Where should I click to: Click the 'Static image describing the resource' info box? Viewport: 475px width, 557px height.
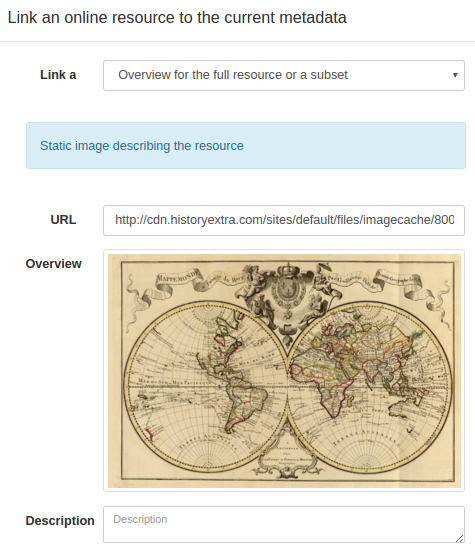point(246,146)
